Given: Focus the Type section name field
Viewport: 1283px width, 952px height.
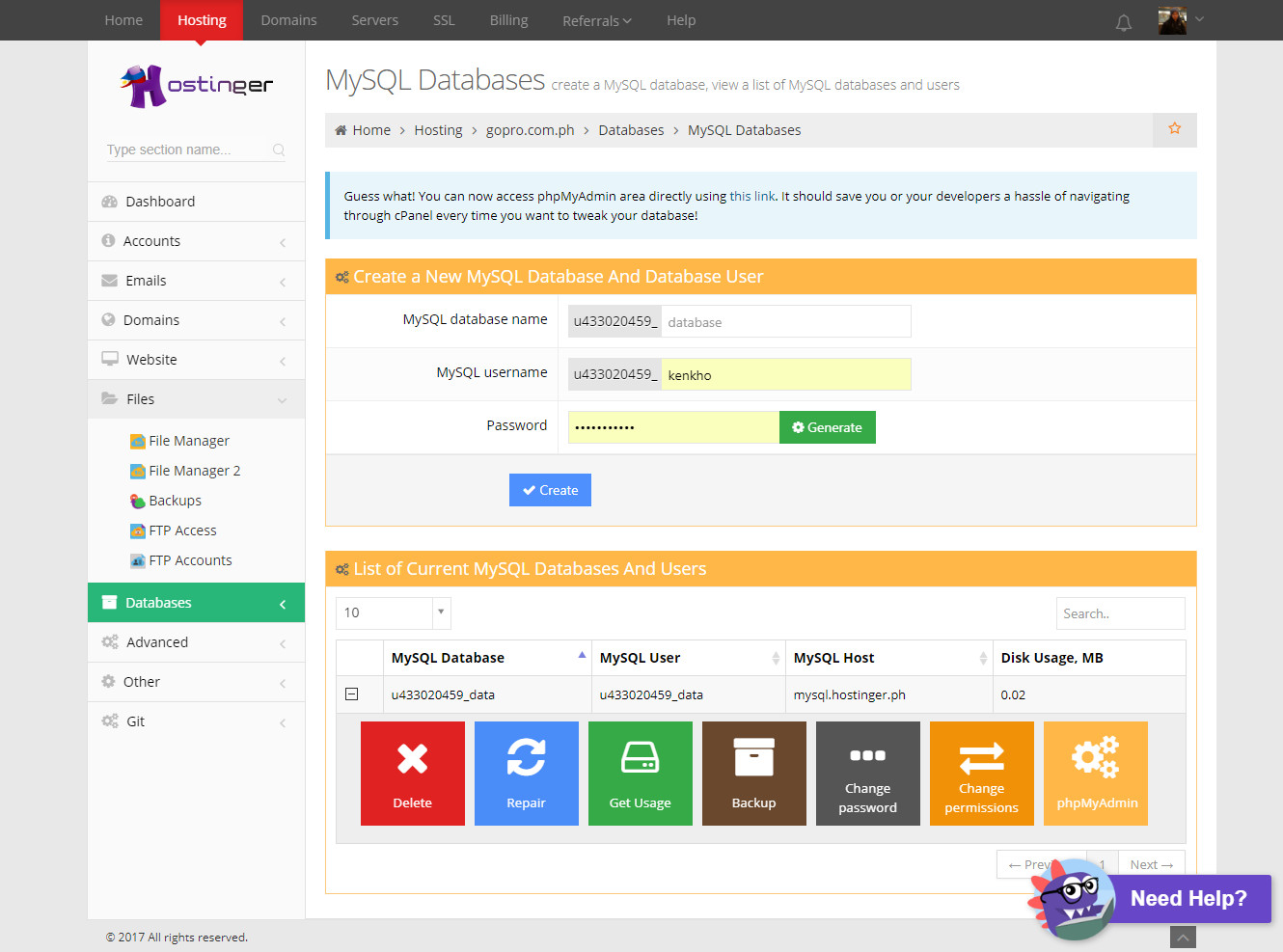Looking at the screenshot, I should click(188, 150).
